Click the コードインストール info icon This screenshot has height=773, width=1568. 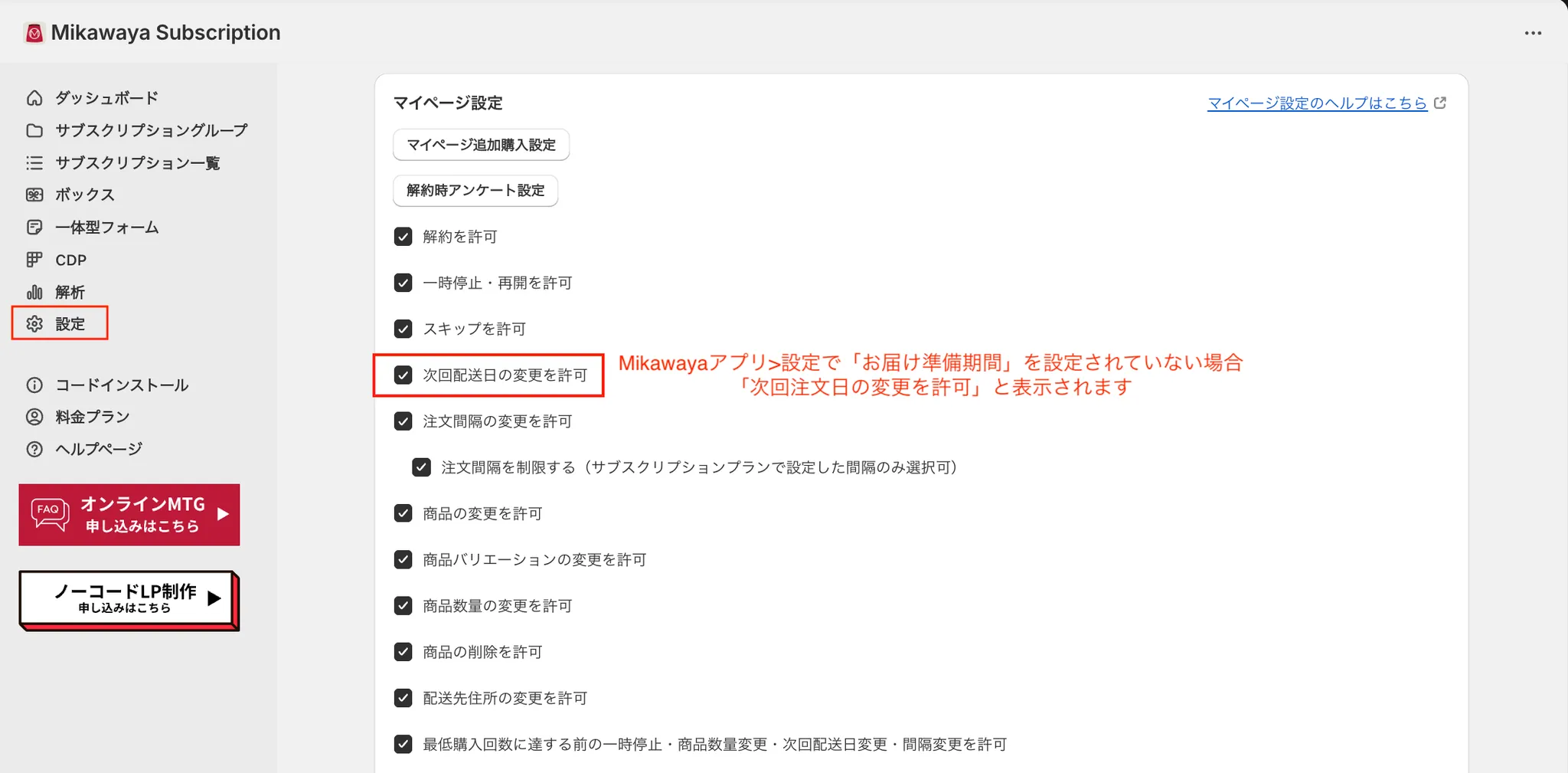[34, 385]
